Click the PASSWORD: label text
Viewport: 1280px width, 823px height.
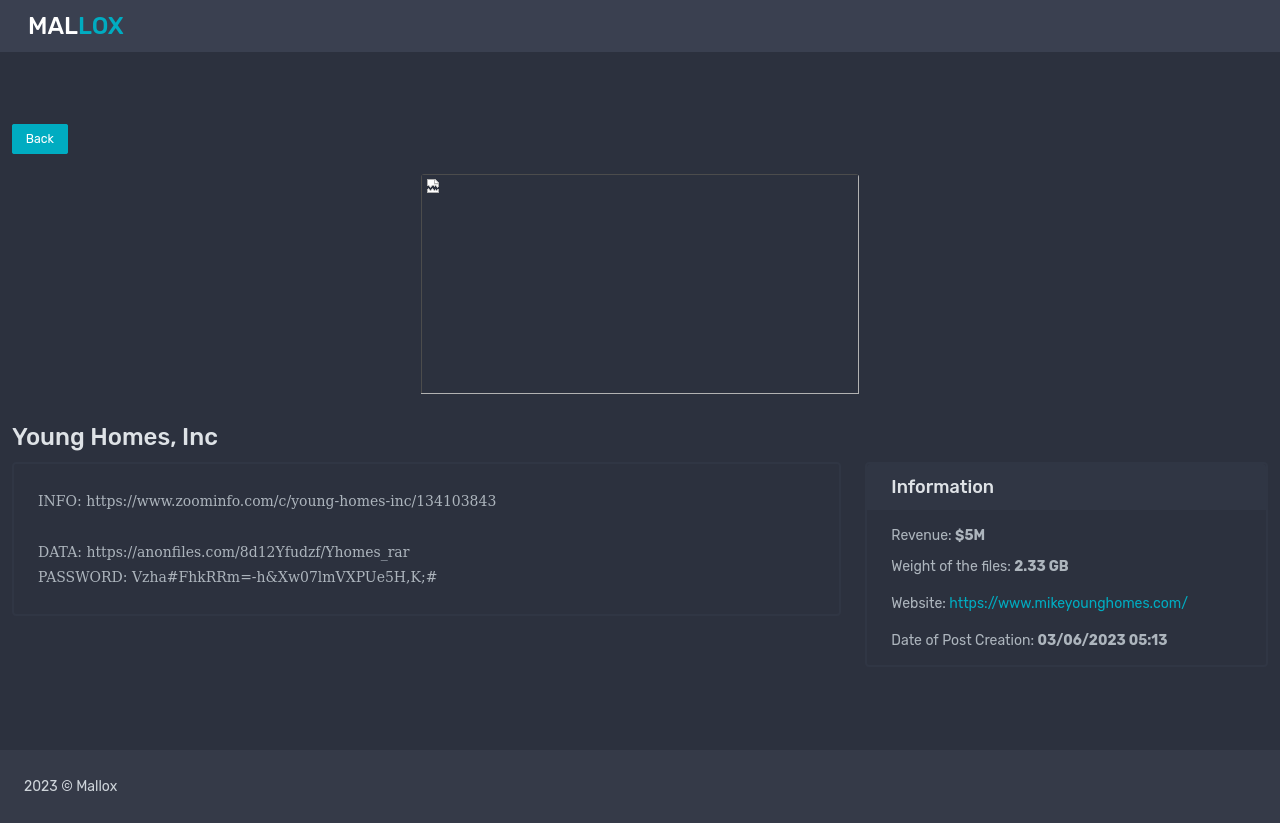click(x=82, y=577)
